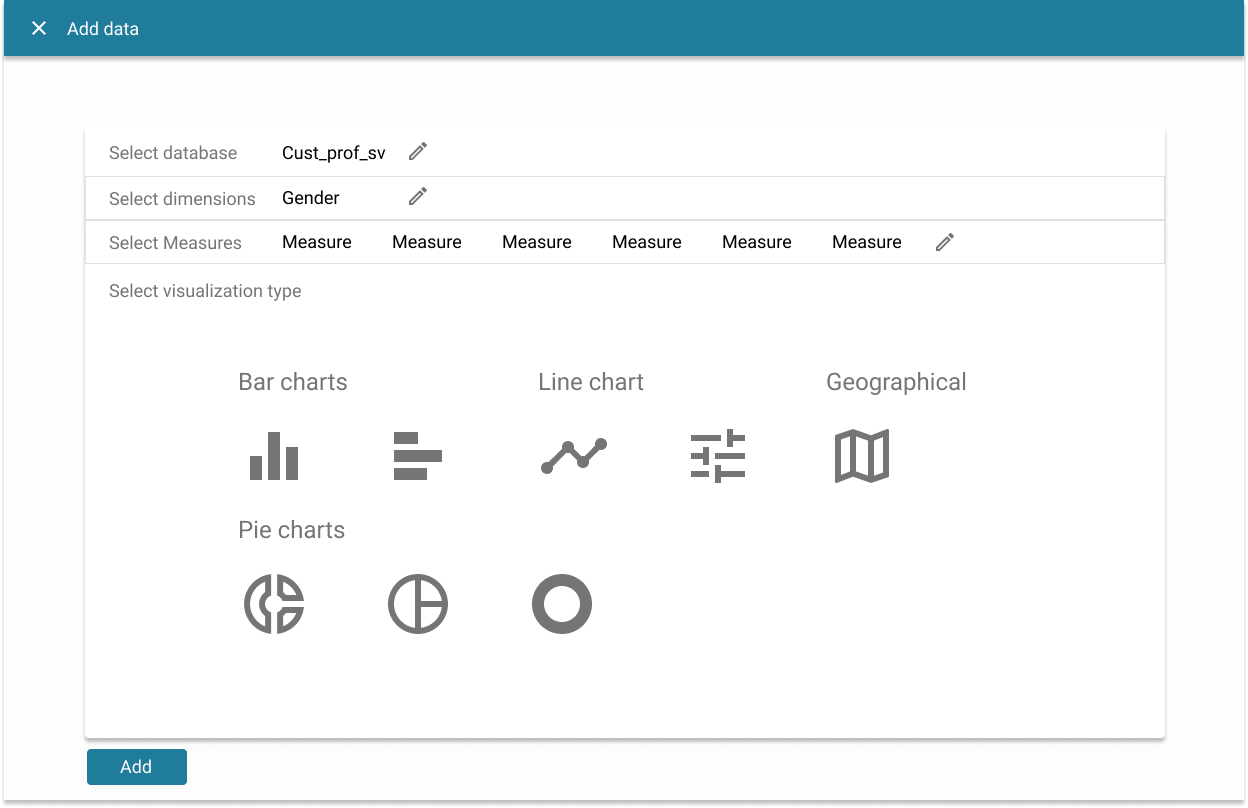Click the Select Measures label

coord(175,243)
